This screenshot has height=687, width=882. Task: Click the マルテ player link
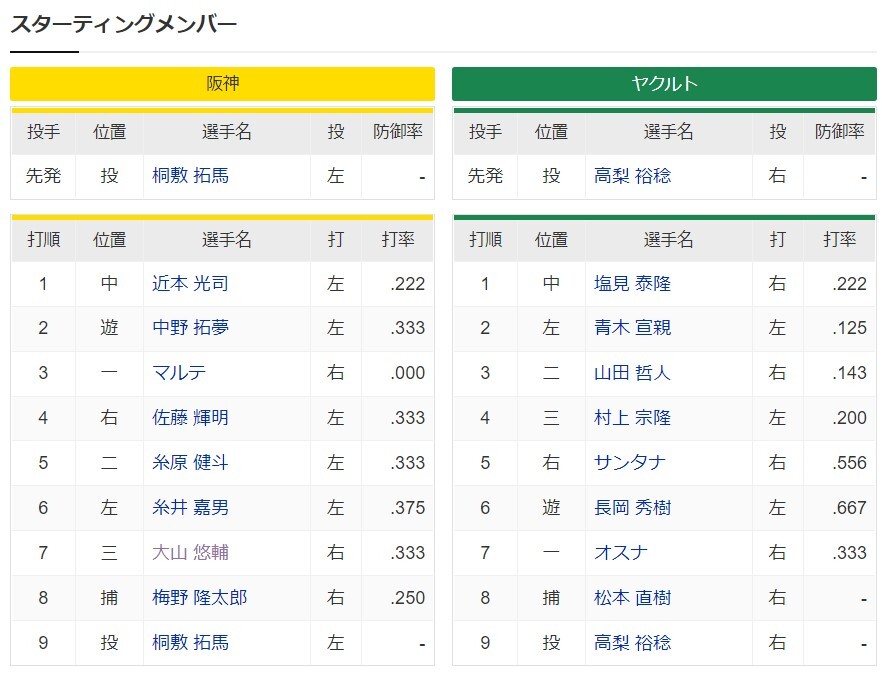pos(179,372)
